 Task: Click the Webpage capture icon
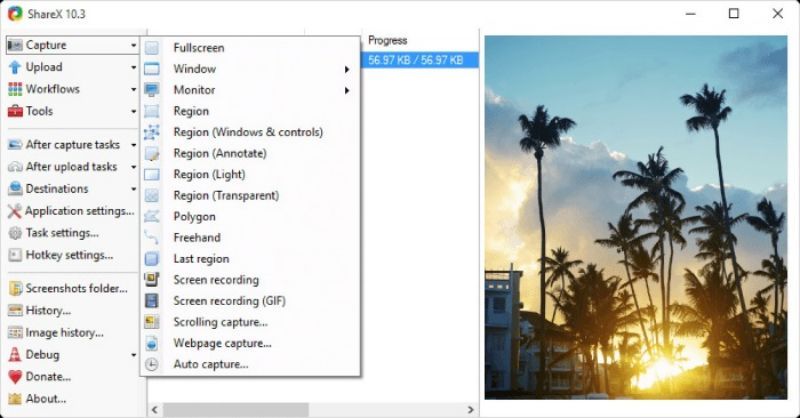point(152,343)
